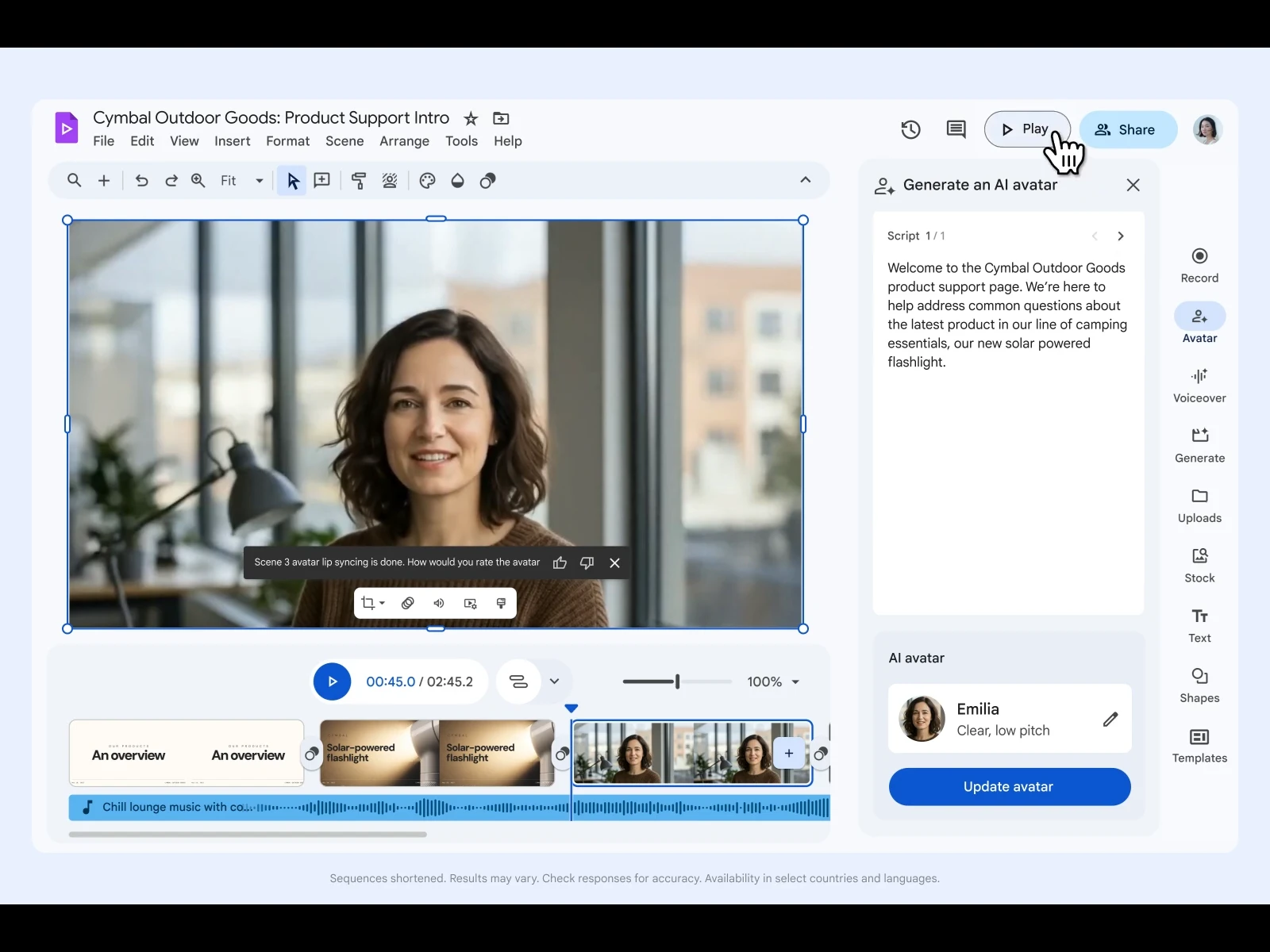Screen dimensions: 1270x952
Task: Collapse the toolbar with the chevron
Action: click(x=805, y=180)
